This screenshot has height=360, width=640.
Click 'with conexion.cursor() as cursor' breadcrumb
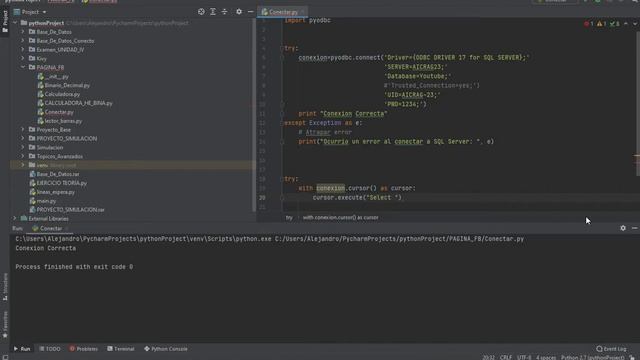[x=340, y=218]
